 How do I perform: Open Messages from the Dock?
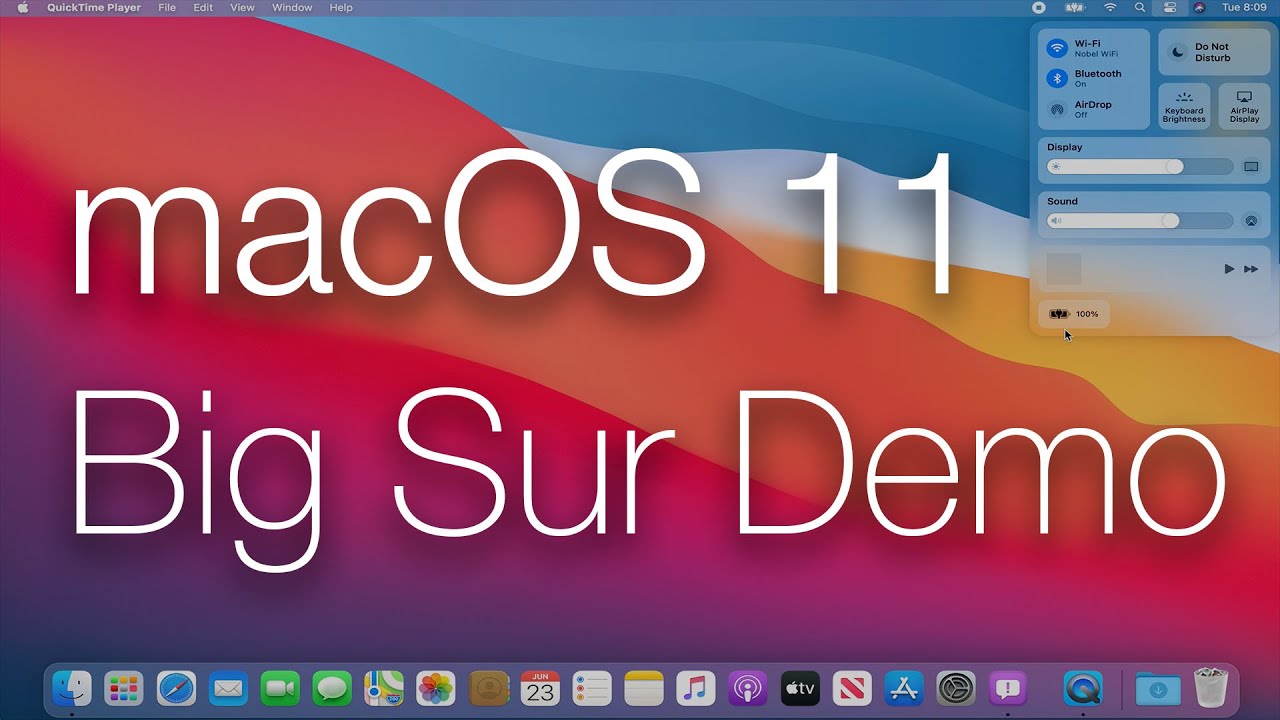point(332,688)
